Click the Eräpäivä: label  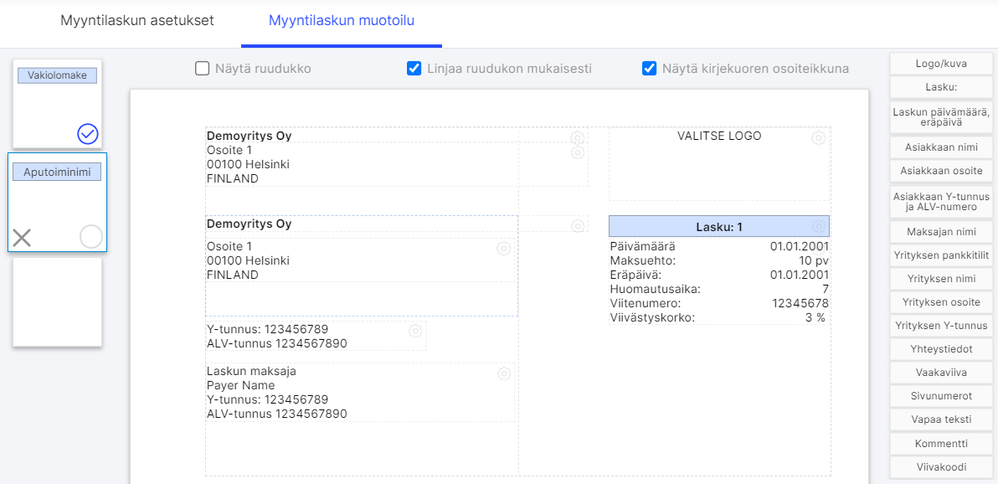635,275
